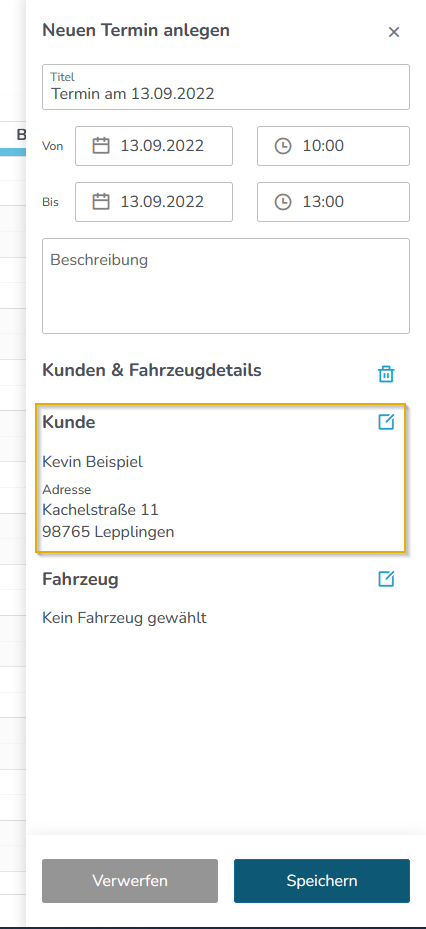Click the Kachelstraße 11 address line

click(x=100, y=510)
